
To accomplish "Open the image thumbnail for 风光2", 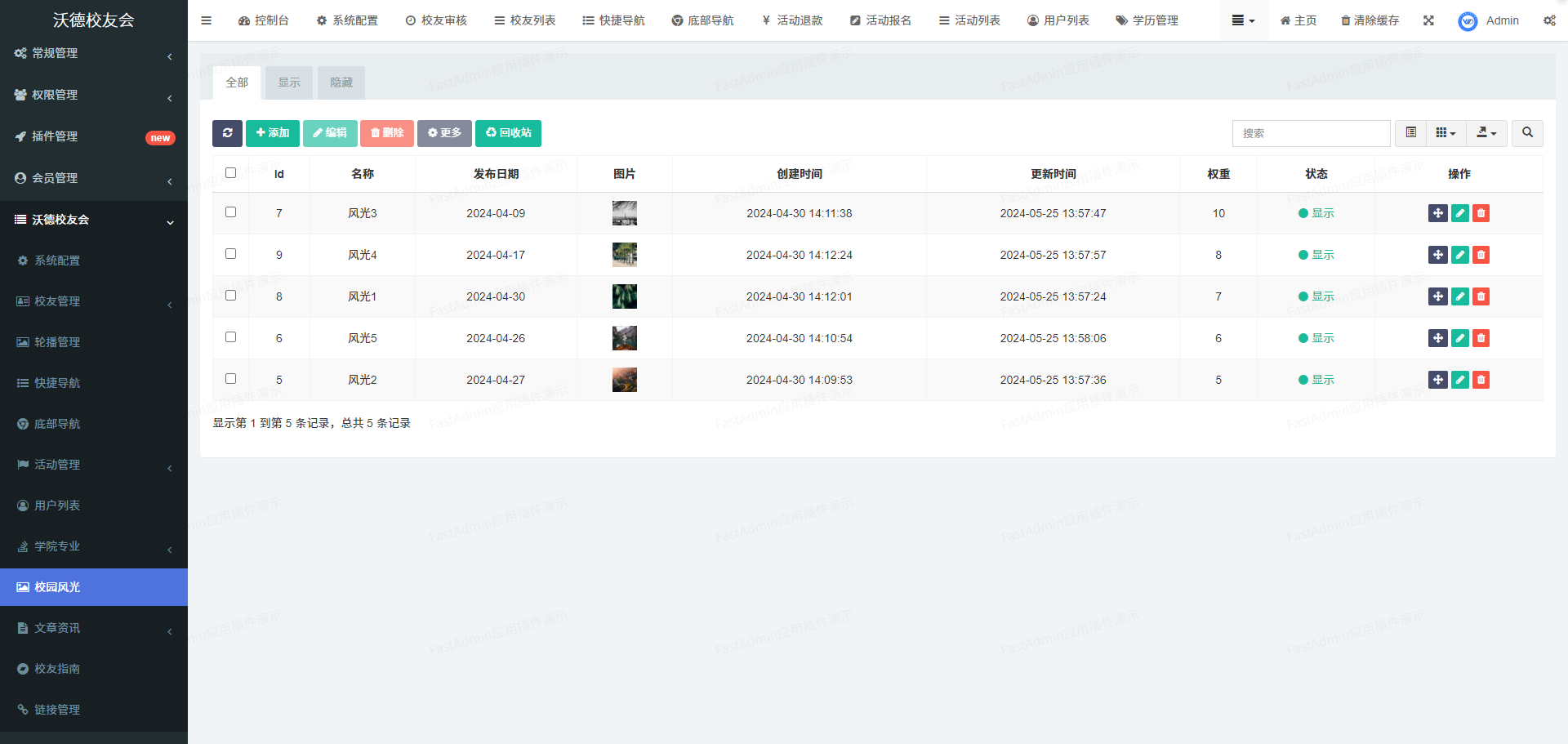I will pyautogui.click(x=625, y=380).
